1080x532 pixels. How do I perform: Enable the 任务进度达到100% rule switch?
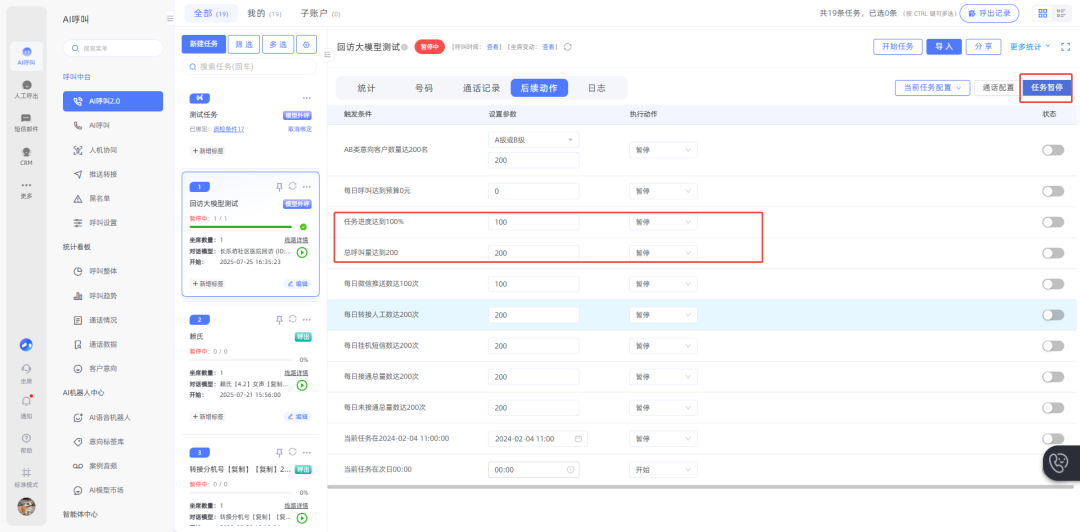1052,222
